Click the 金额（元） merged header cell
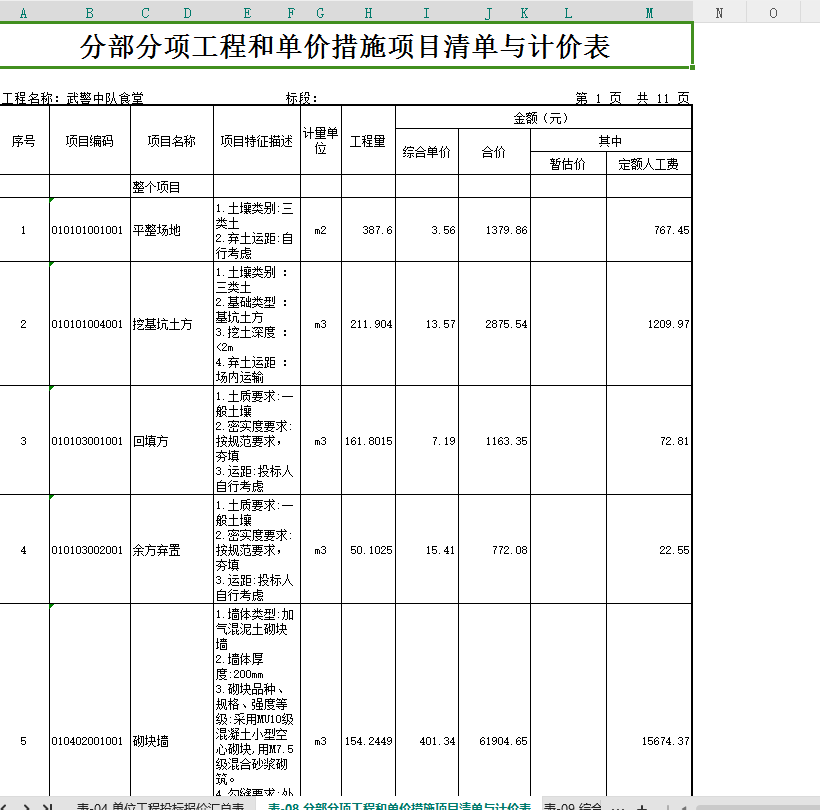Image resolution: width=820 pixels, height=810 pixels. tap(543, 118)
